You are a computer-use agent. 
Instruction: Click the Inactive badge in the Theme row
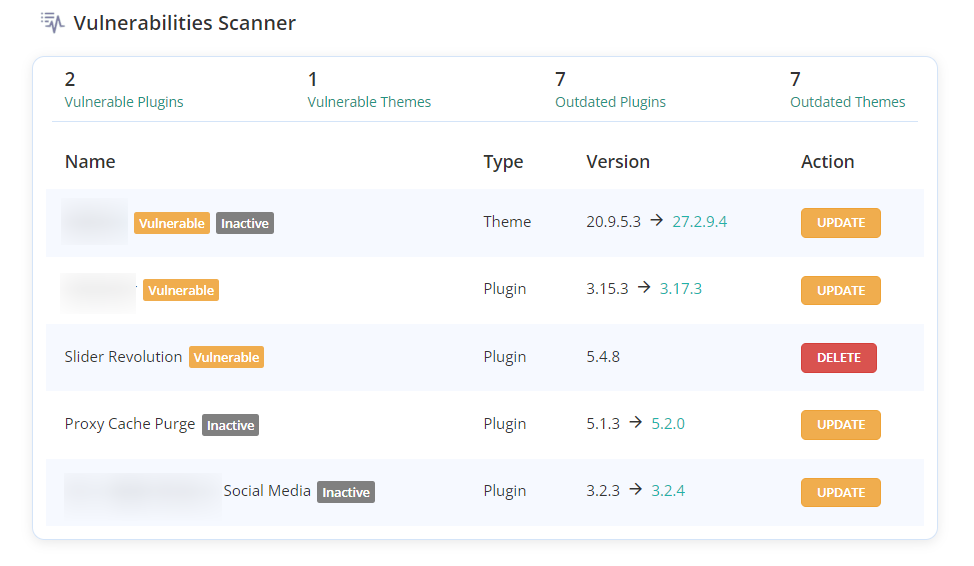(245, 223)
